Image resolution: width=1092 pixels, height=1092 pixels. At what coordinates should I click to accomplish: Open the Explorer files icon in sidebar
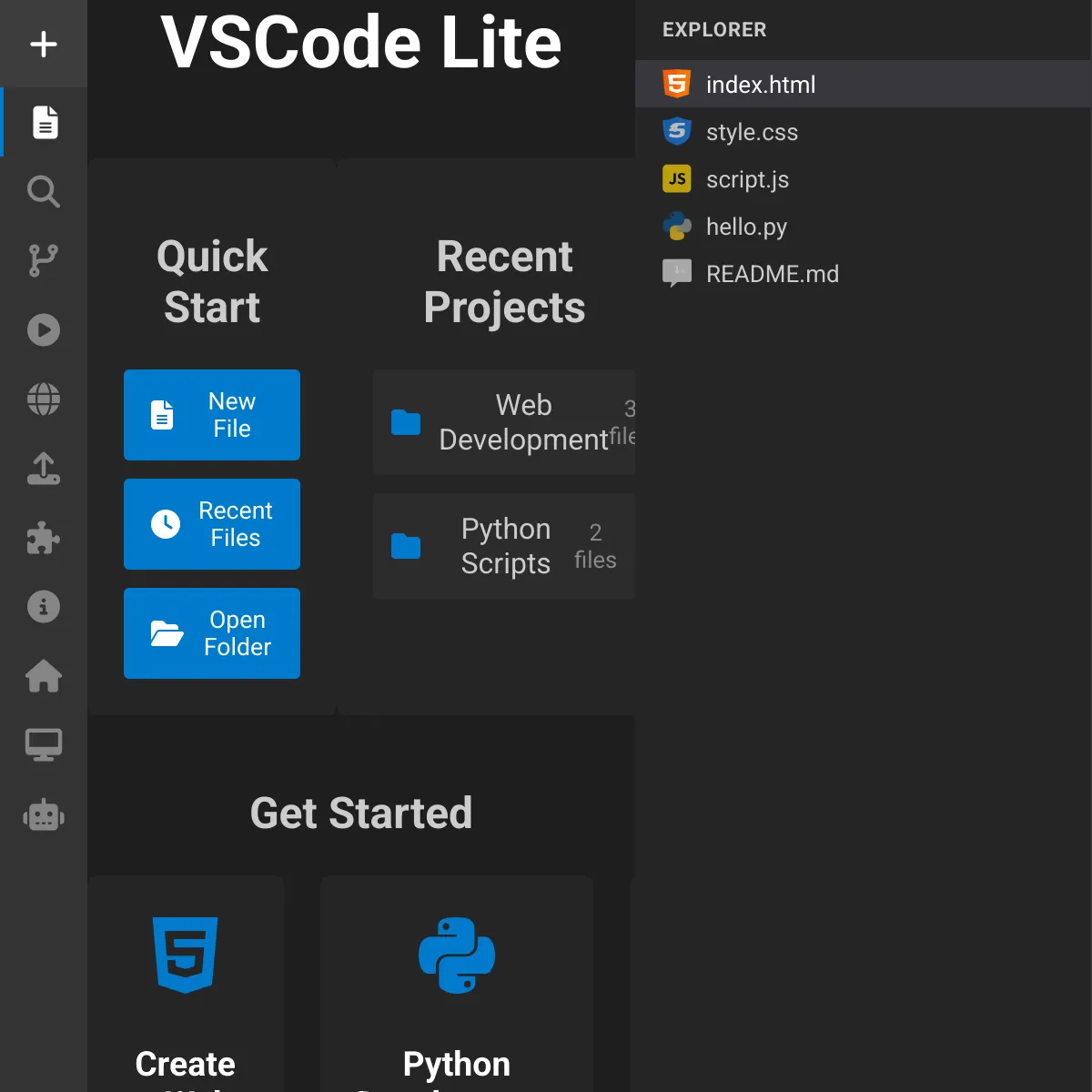pos(45,122)
